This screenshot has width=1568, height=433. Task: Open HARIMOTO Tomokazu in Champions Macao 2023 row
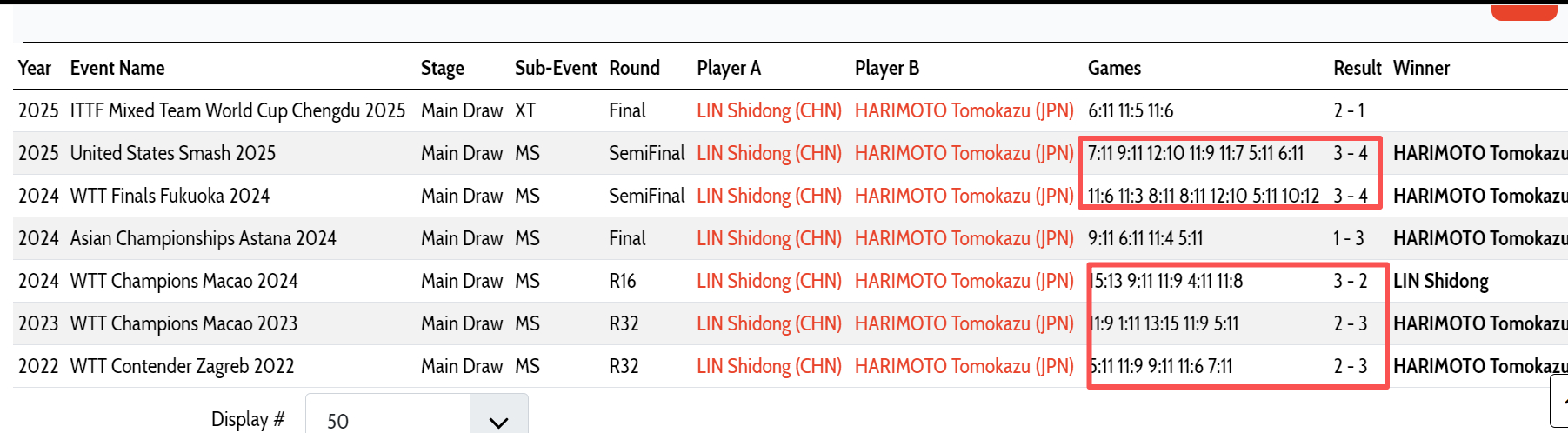coord(964,323)
